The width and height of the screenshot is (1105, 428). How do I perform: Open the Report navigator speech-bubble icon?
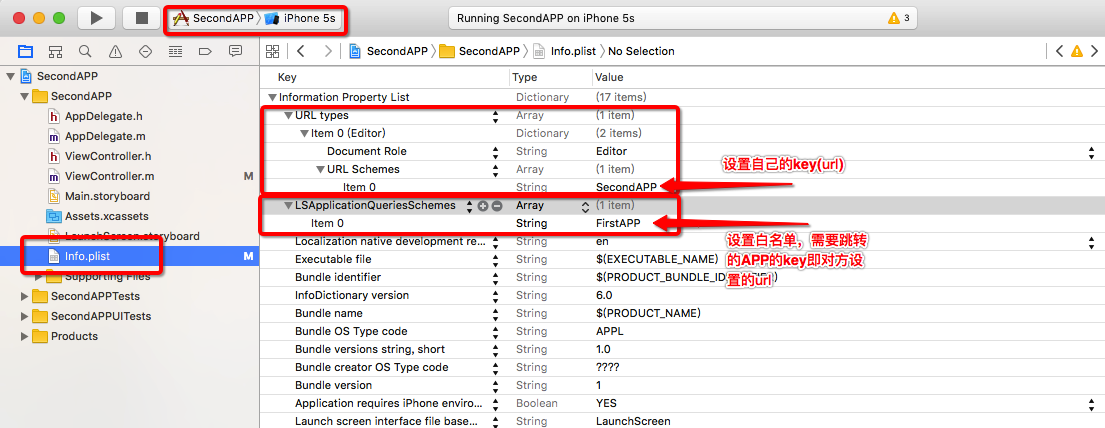point(235,51)
